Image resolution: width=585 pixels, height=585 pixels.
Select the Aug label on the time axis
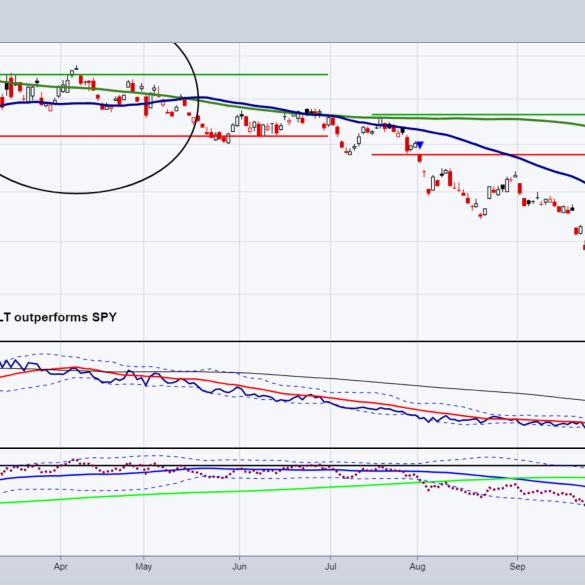(417, 567)
